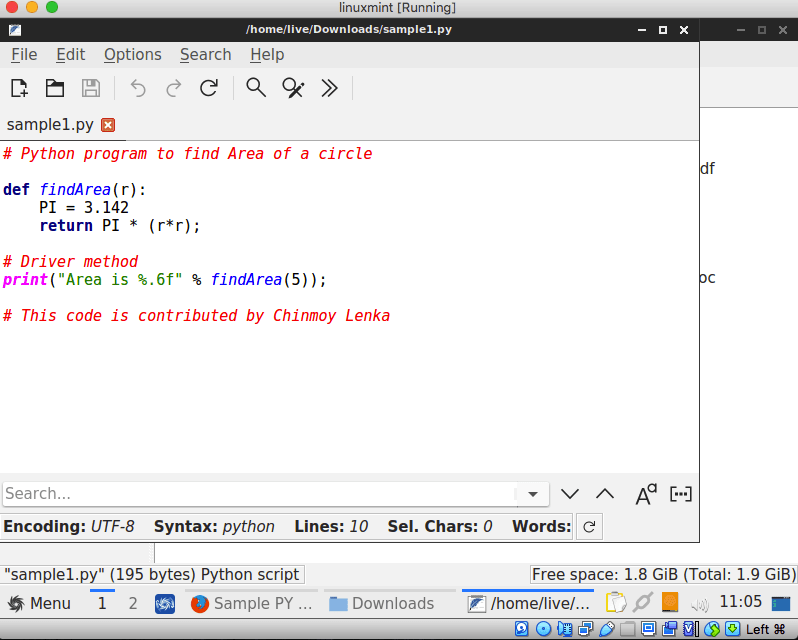Click the Redo arrow in the toolbar

click(174, 88)
